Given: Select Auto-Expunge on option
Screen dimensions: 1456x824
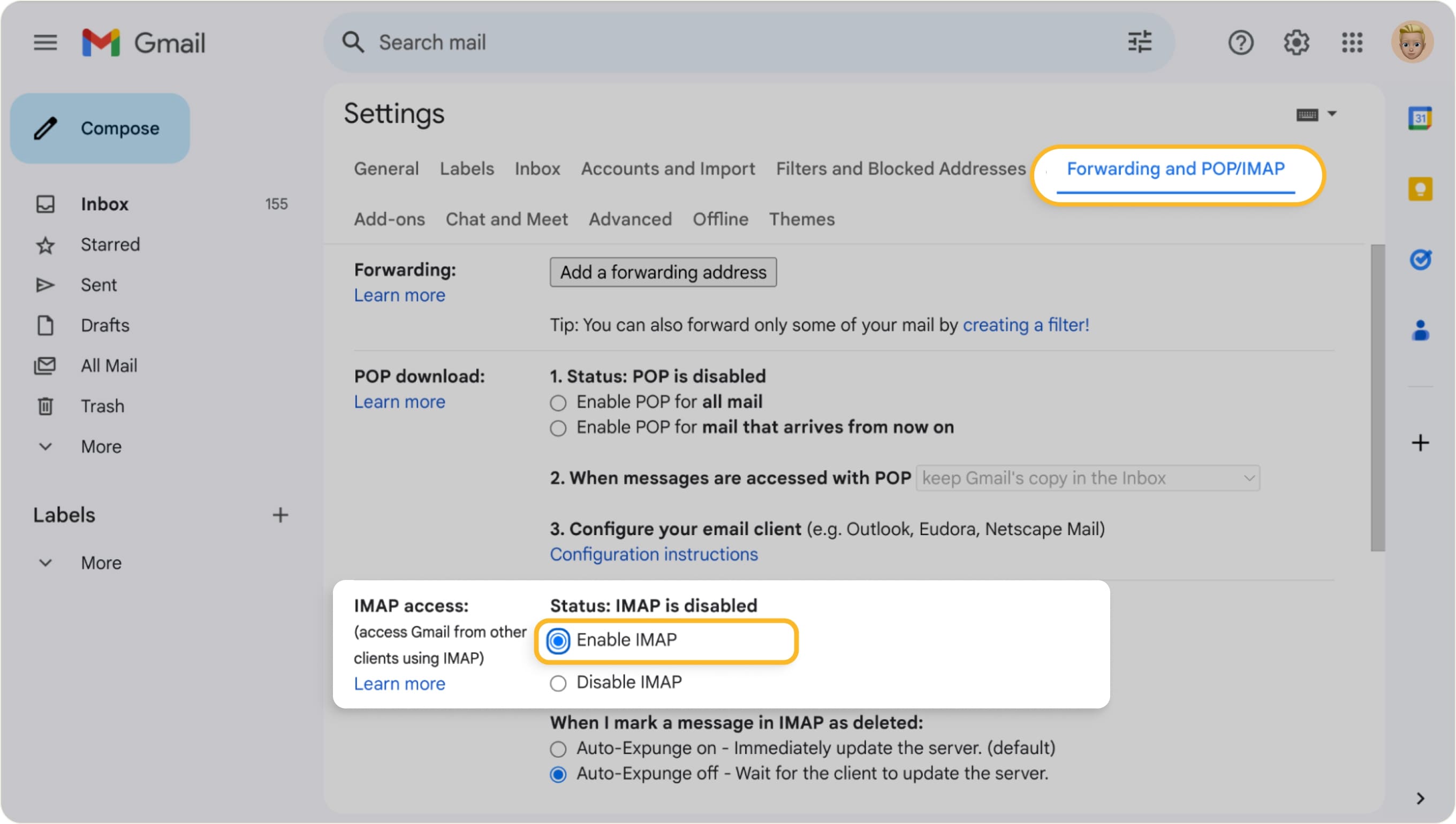Looking at the screenshot, I should (558, 748).
